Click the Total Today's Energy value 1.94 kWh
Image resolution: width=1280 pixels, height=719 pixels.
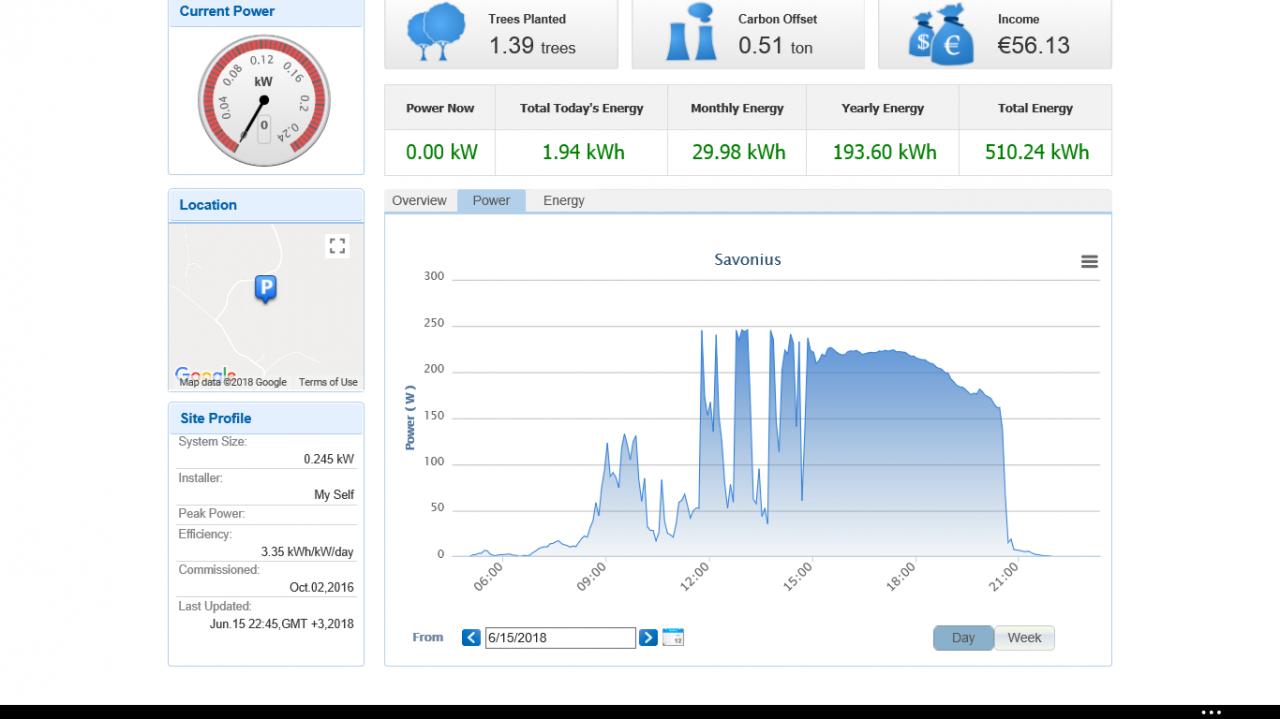pos(583,152)
